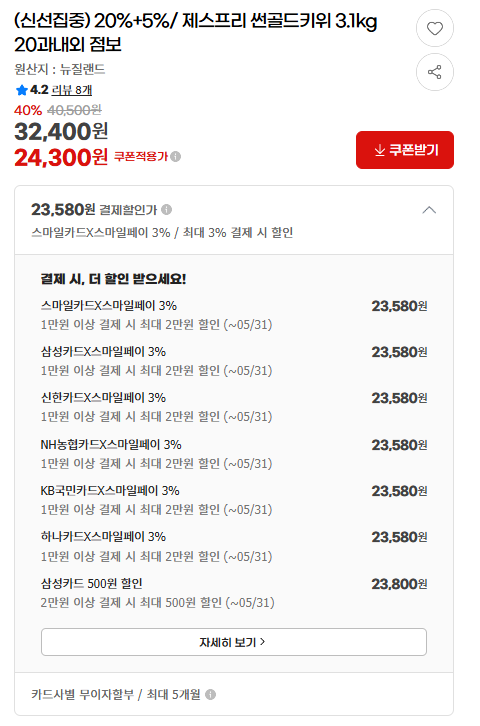Viewport: 480px width, 726px height.
Task: Open info icon beside 쿠폰적용가
Action: (x=175, y=156)
